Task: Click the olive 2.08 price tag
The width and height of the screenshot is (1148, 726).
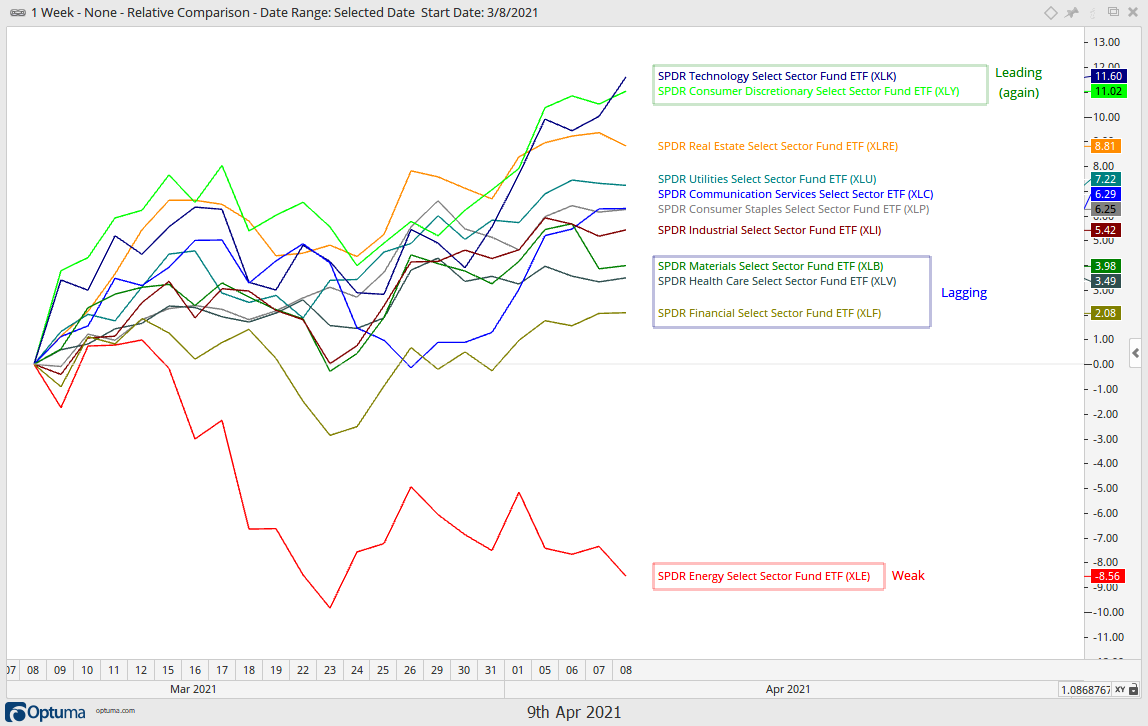Action: (1106, 313)
